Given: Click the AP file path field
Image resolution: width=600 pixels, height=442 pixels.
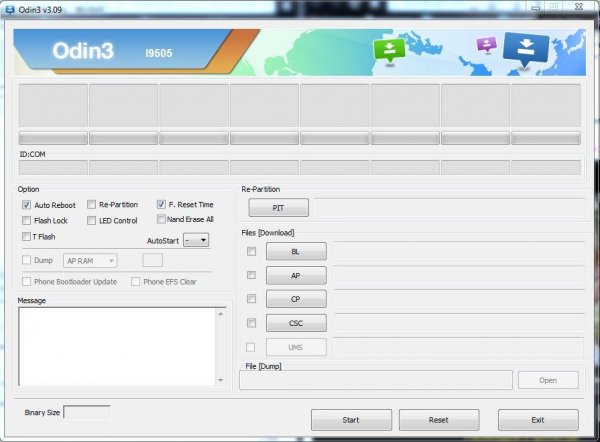Looking at the screenshot, I should tap(459, 276).
